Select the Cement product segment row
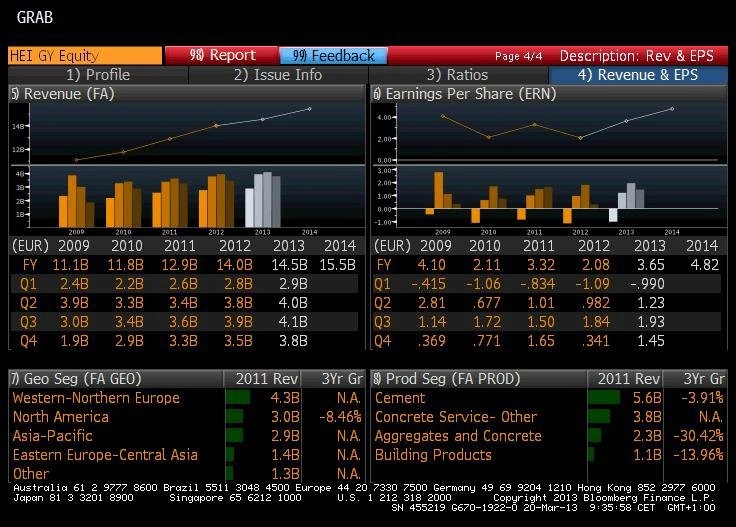This screenshot has height=527, width=736. [x=549, y=398]
